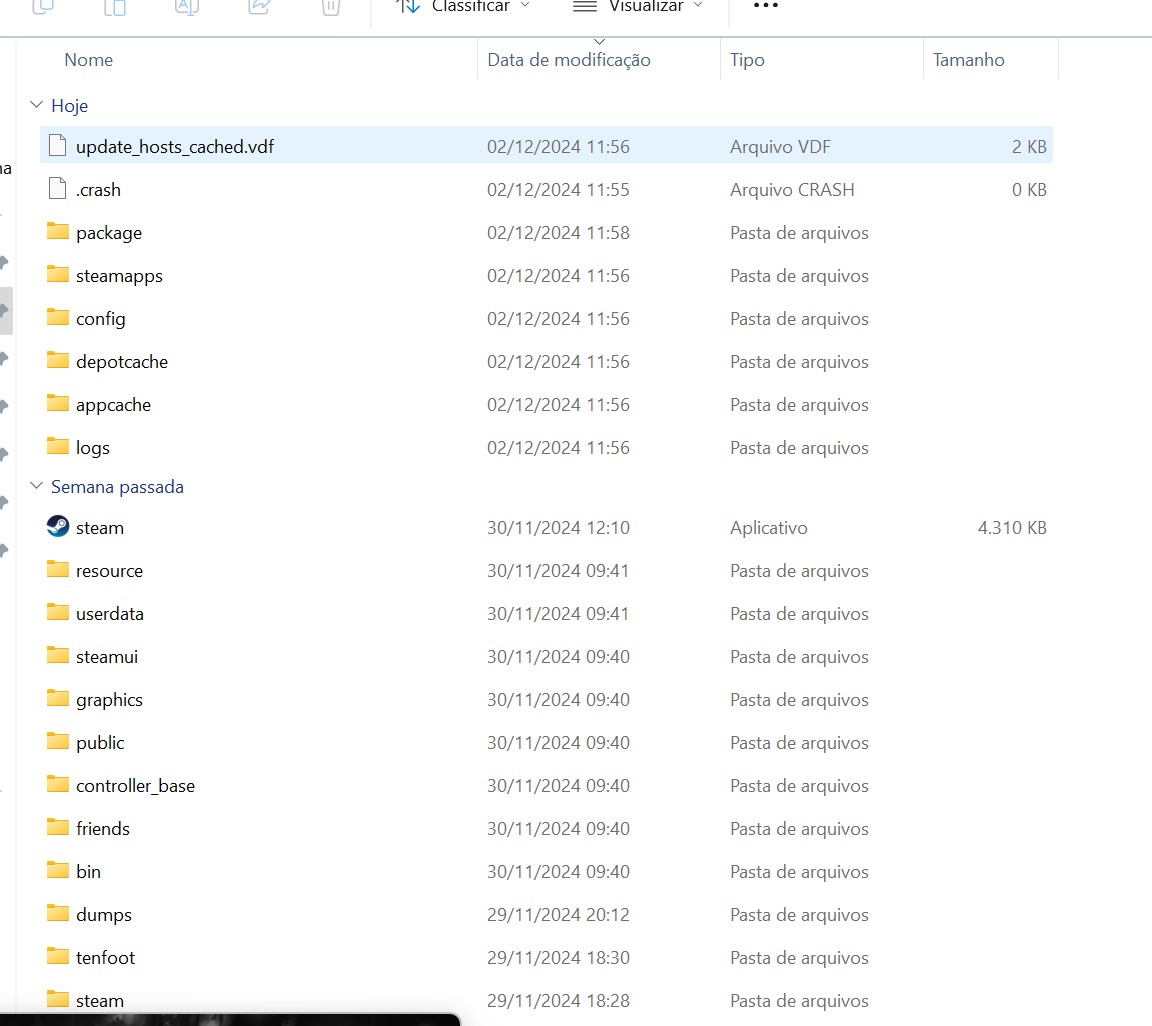Click the steamapps folder icon
Viewport: 1152px width, 1026px height.
point(58,276)
